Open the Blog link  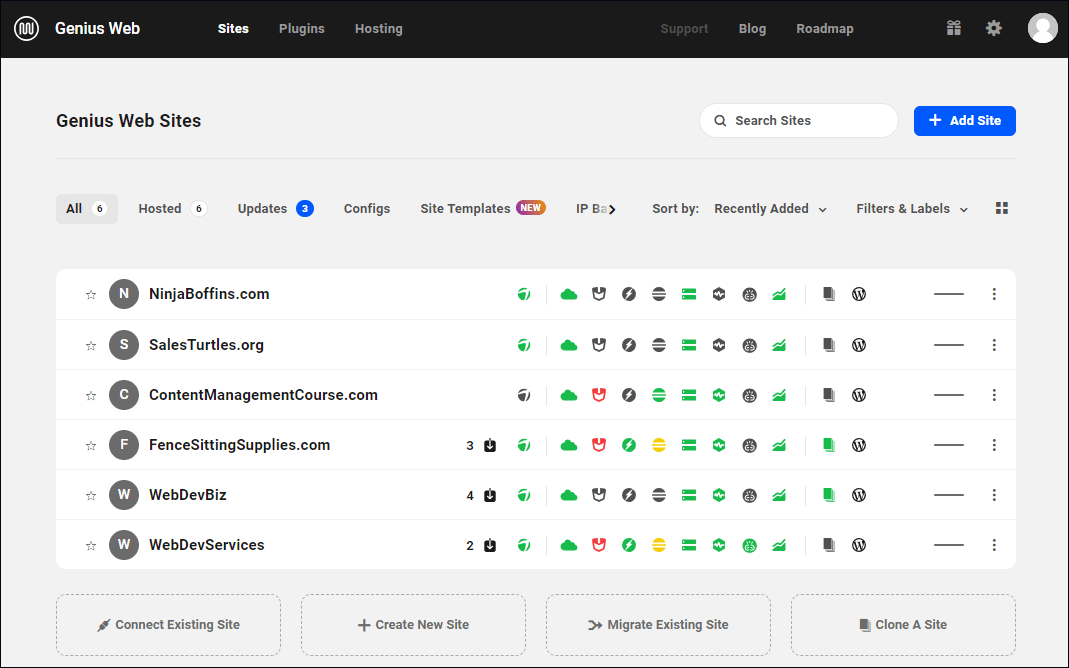[x=752, y=29]
